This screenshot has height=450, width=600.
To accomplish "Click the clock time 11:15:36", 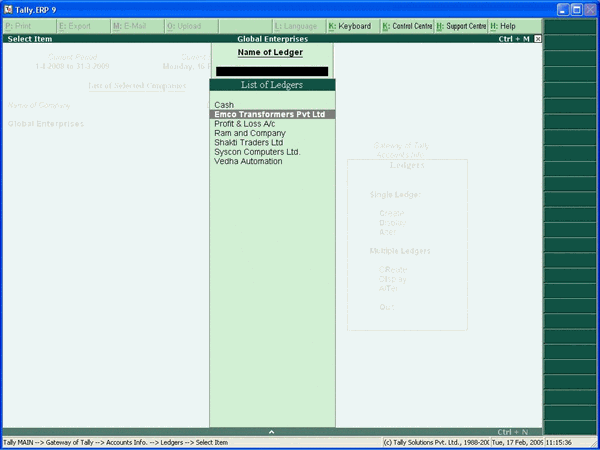I will pos(558,442).
